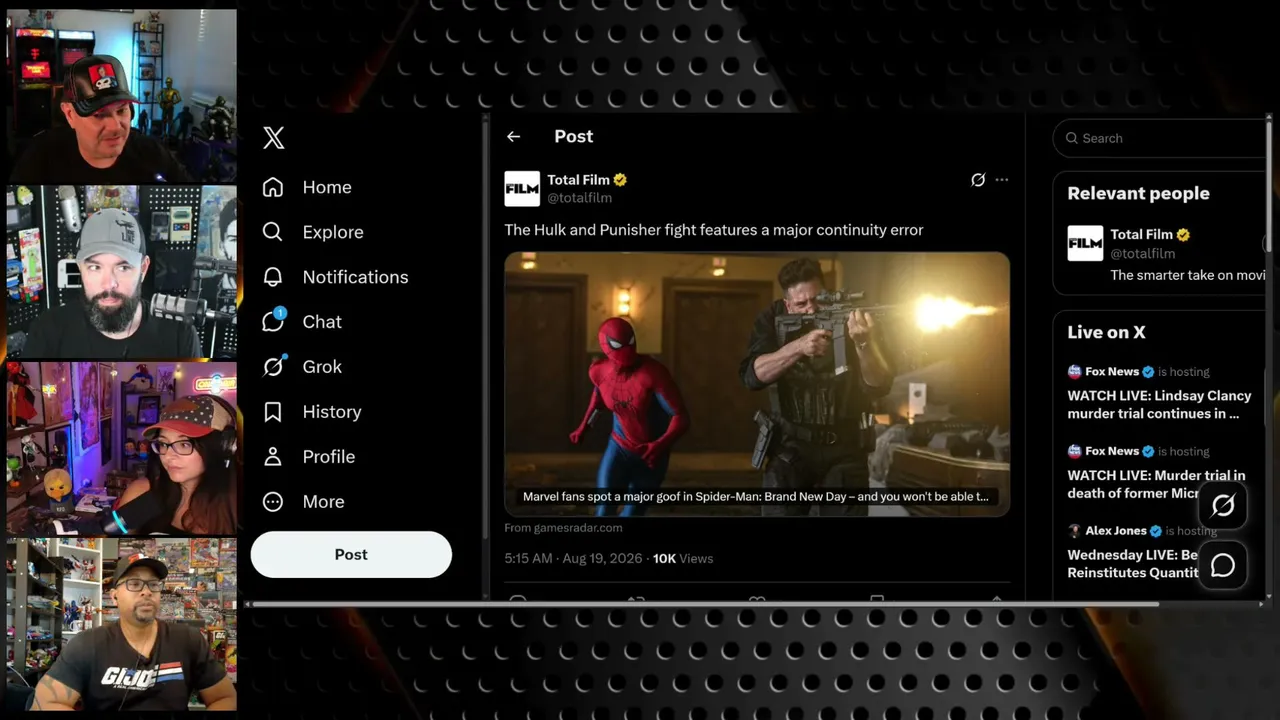Click the magnifier icon in the search box
This screenshot has width=1280, height=720.
tap(1071, 138)
